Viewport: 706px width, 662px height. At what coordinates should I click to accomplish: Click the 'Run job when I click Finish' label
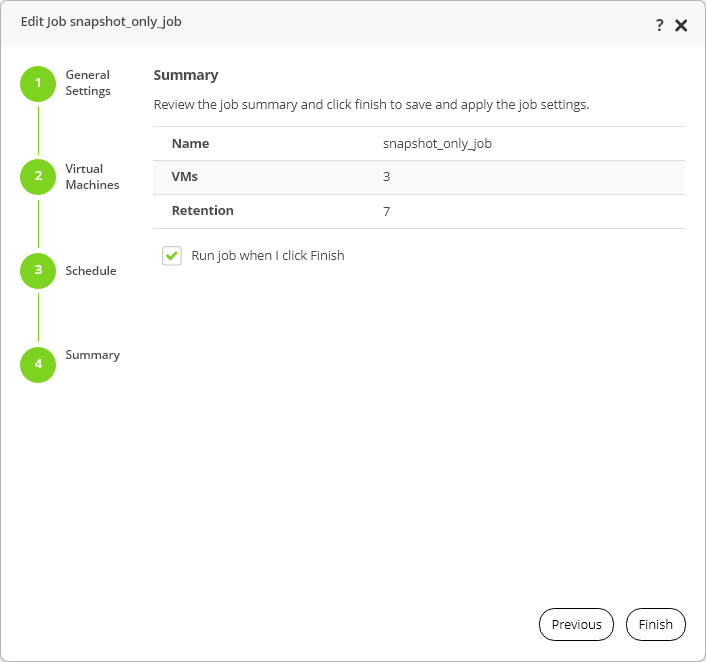click(x=267, y=256)
